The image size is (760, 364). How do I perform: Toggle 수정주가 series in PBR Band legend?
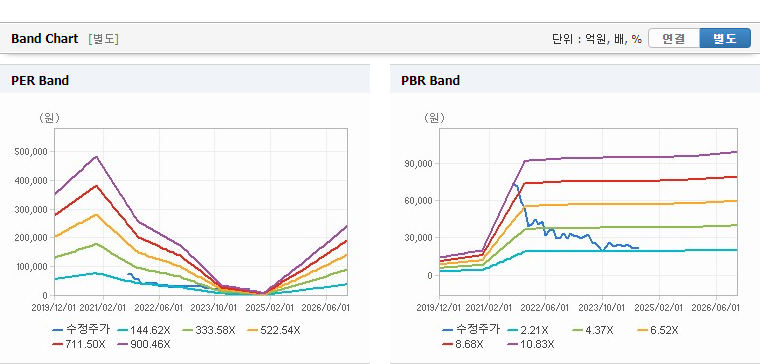pos(472,330)
